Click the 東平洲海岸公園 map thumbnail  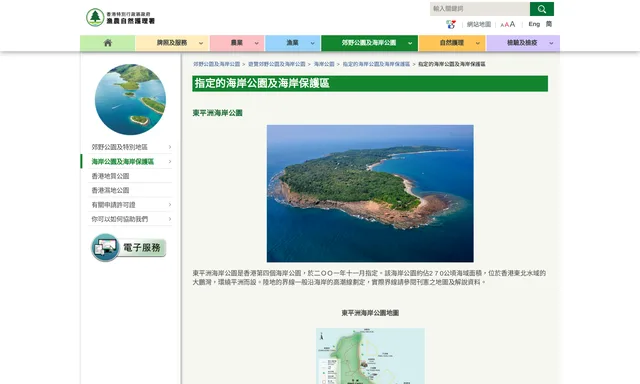point(370,356)
